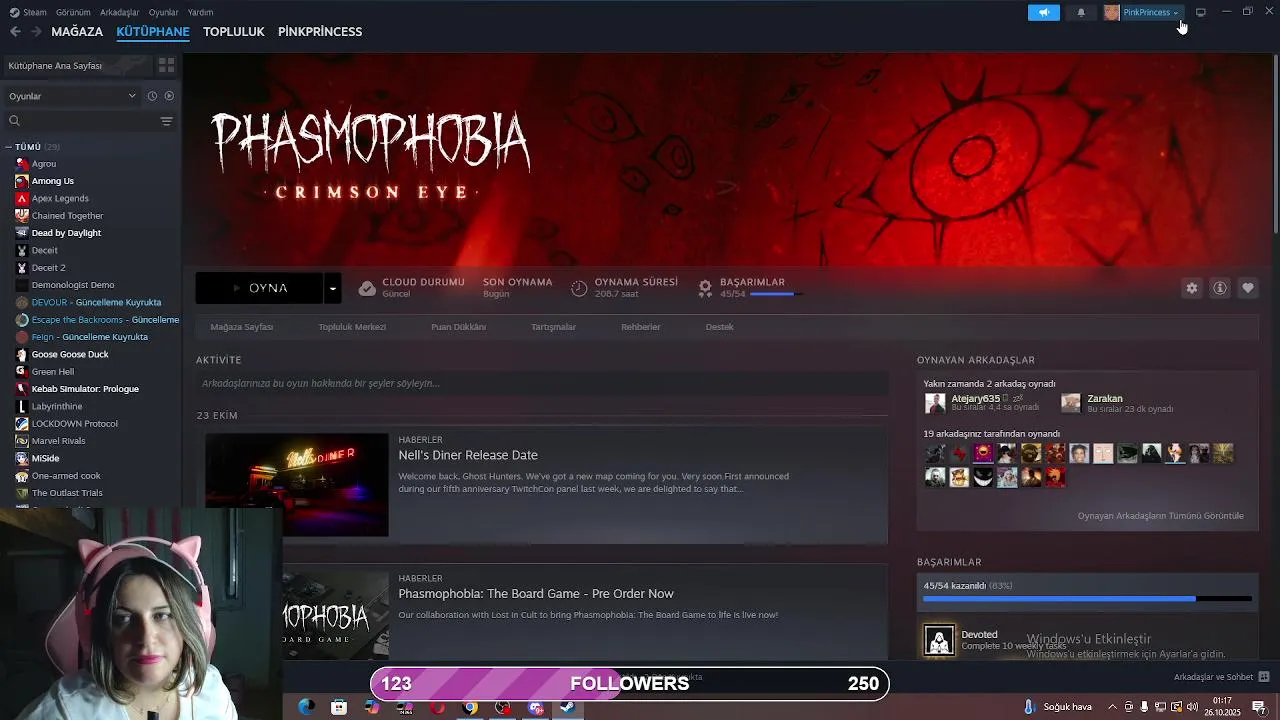This screenshot has height=720, width=1280.
Task: Open Mağaza Sayfası link
Action: point(241,327)
